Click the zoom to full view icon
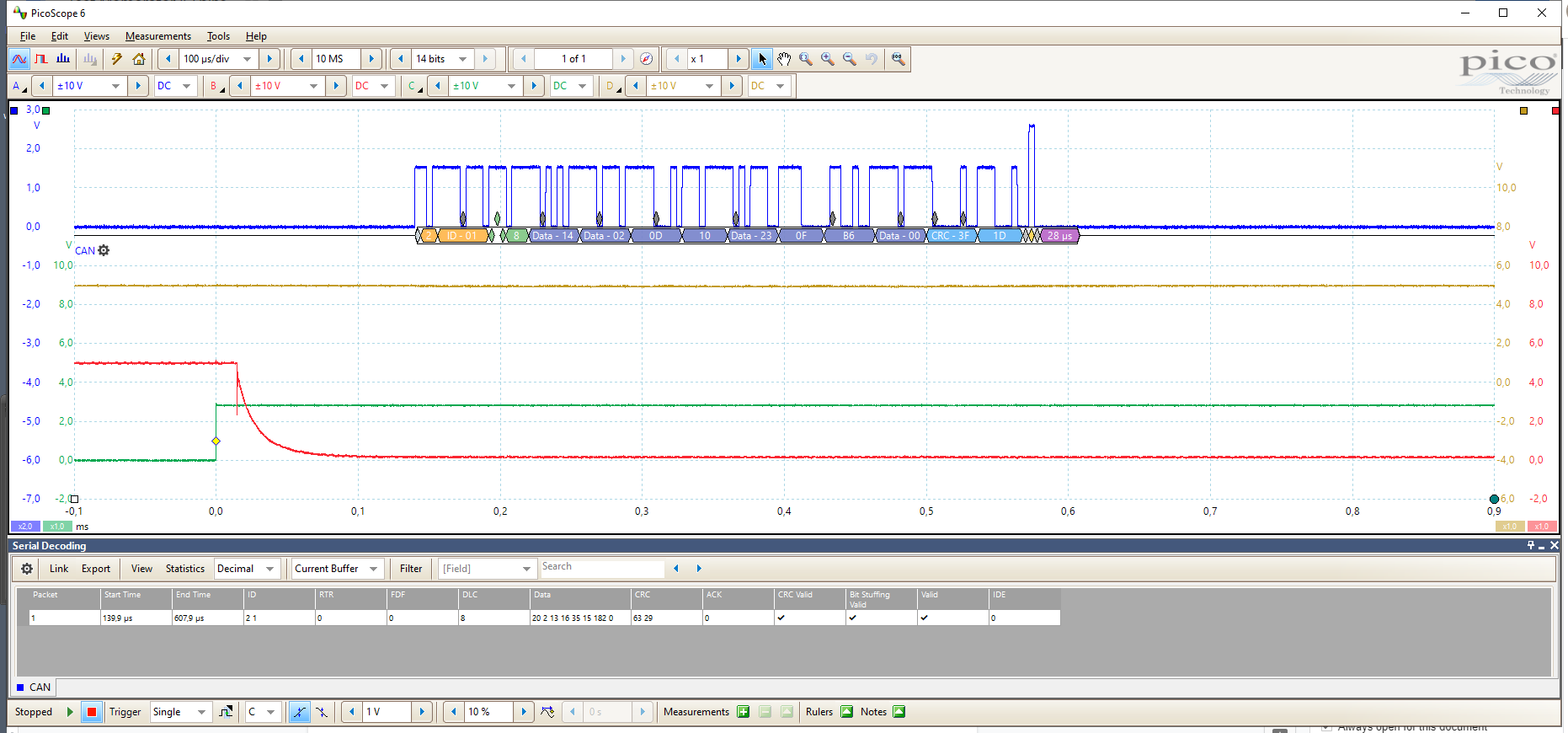Screen dimensions: 1568x733 pos(899,59)
